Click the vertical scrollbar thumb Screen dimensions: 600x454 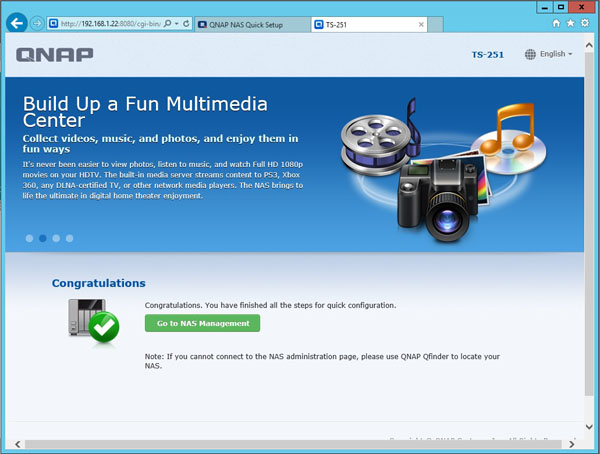tap(589, 224)
